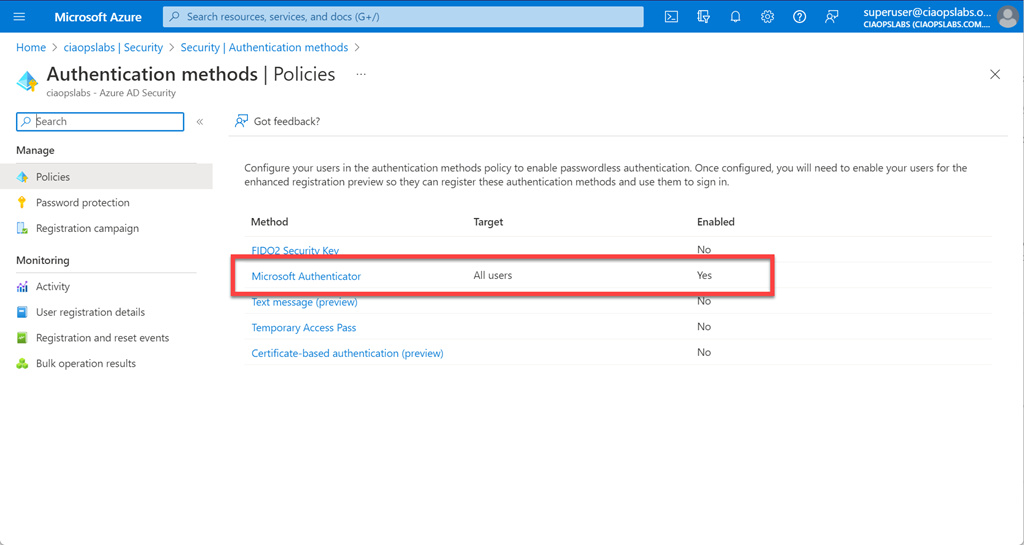
Task: Click Got feedback? button
Action: [277, 122]
